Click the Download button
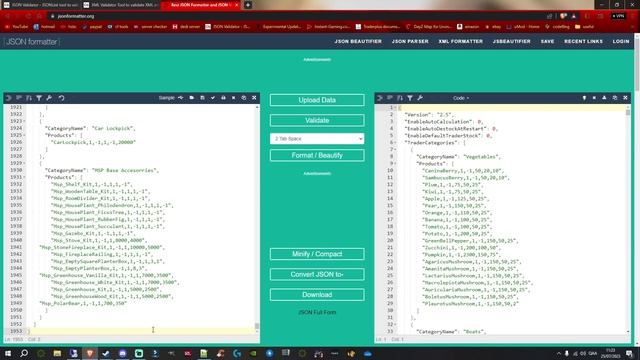This screenshot has height=360, width=640. click(317, 295)
